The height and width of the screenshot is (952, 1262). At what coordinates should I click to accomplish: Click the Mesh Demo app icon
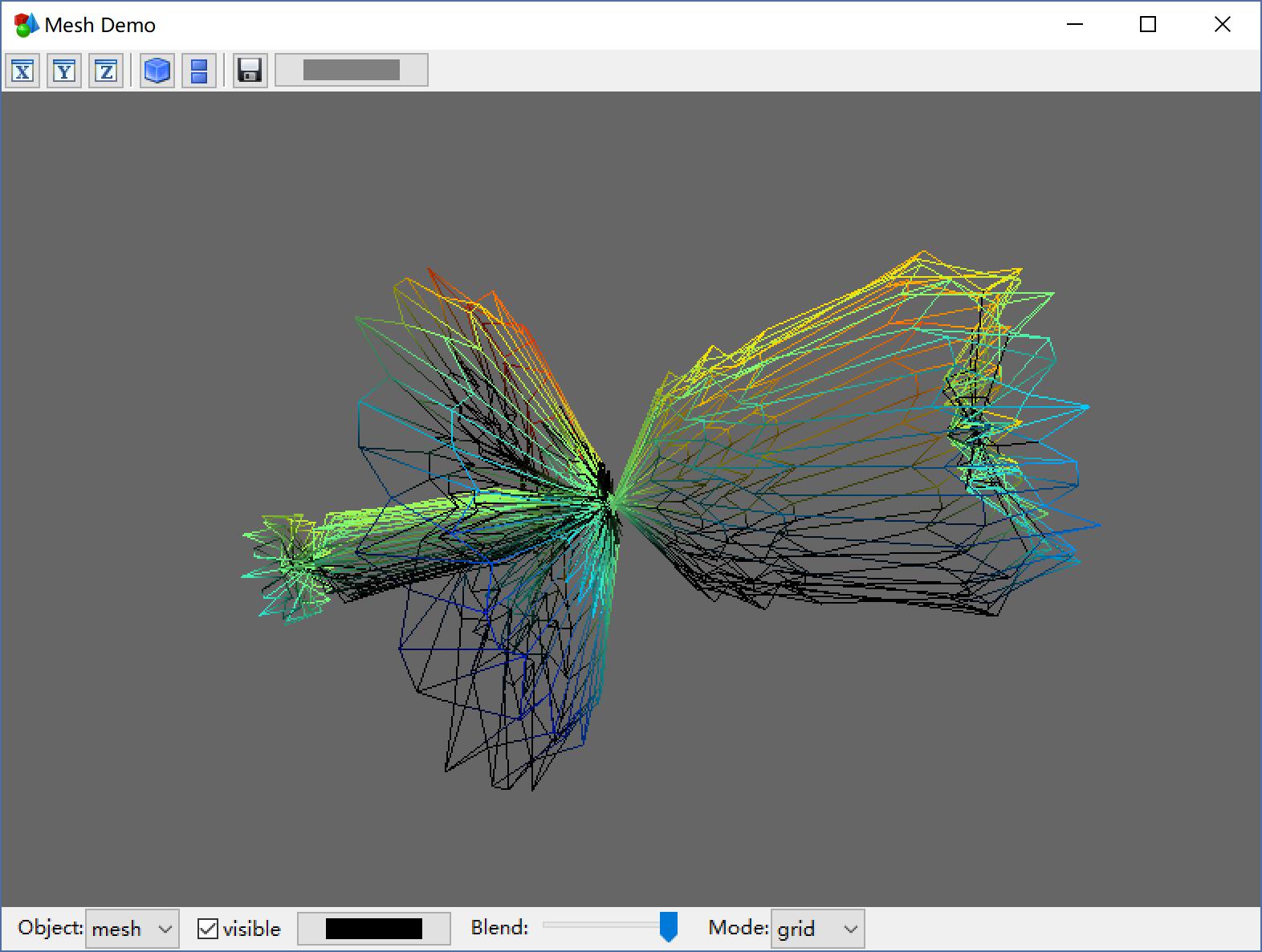coord(26,25)
